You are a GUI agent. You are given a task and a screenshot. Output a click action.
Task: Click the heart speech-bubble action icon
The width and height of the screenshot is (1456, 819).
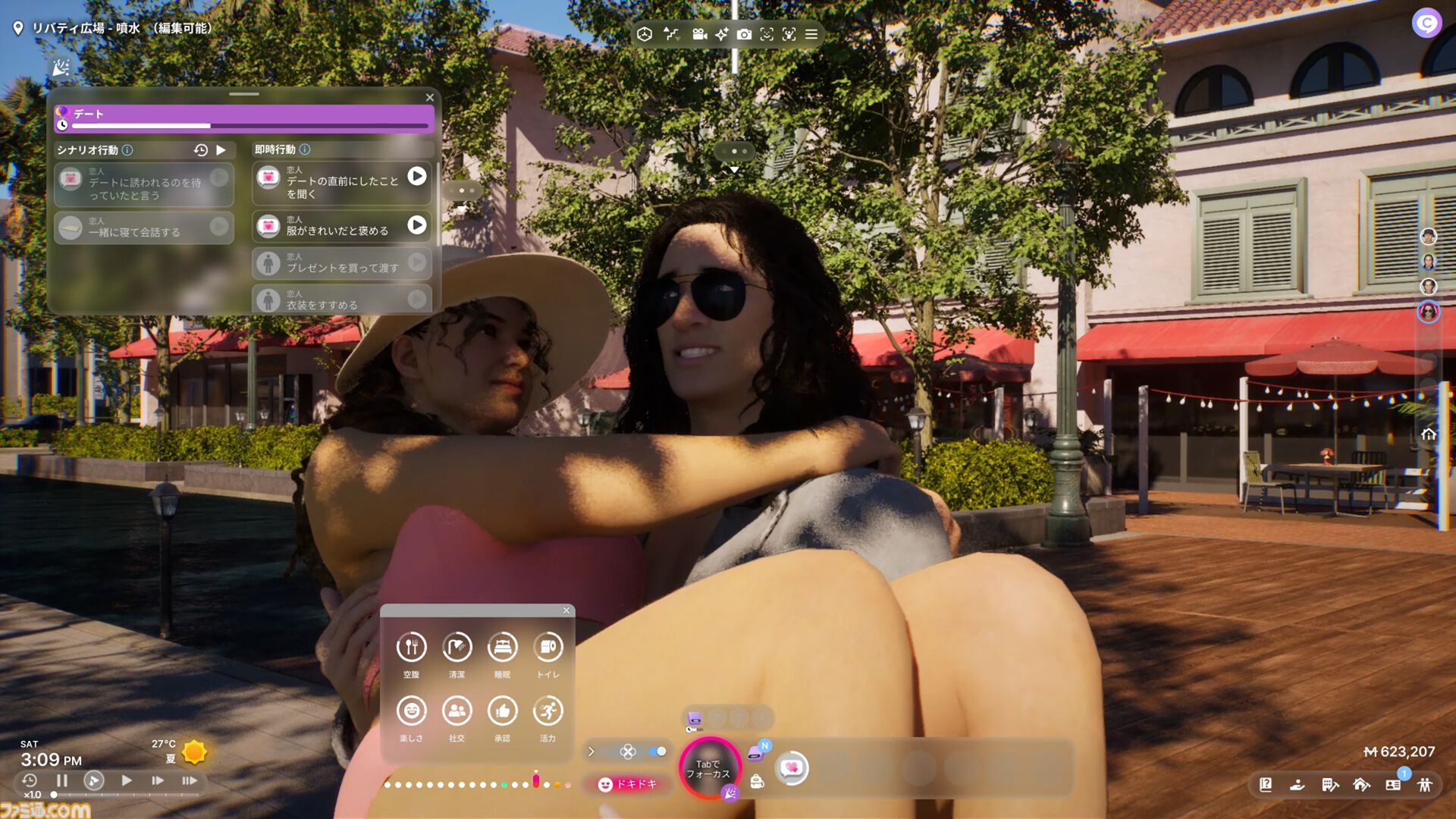(x=792, y=768)
